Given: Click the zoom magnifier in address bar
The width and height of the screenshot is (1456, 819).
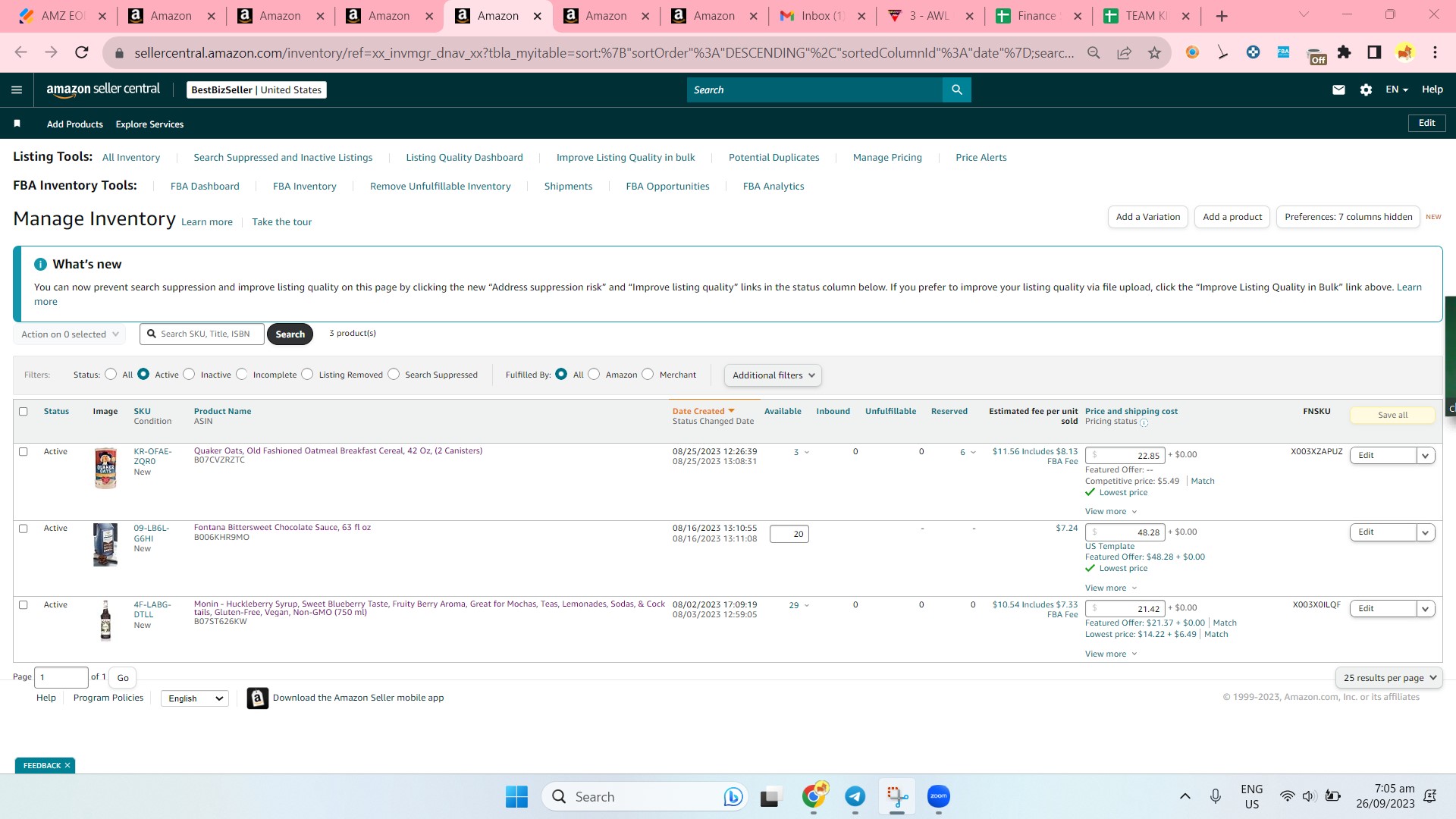Looking at the screenshot, I should point(1094,52).
